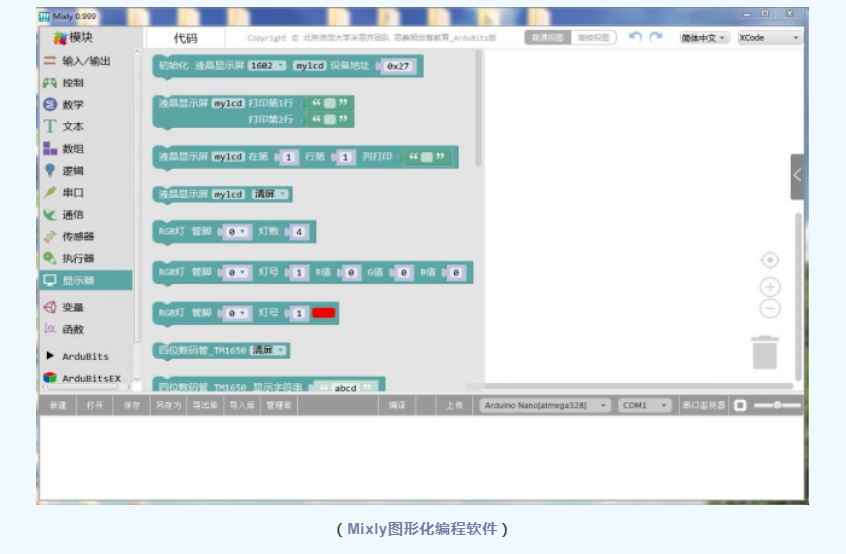Viewport: 846px width, 554px height.
Task: Open the 执行器 (actuator) category
Action: (77, 259)
